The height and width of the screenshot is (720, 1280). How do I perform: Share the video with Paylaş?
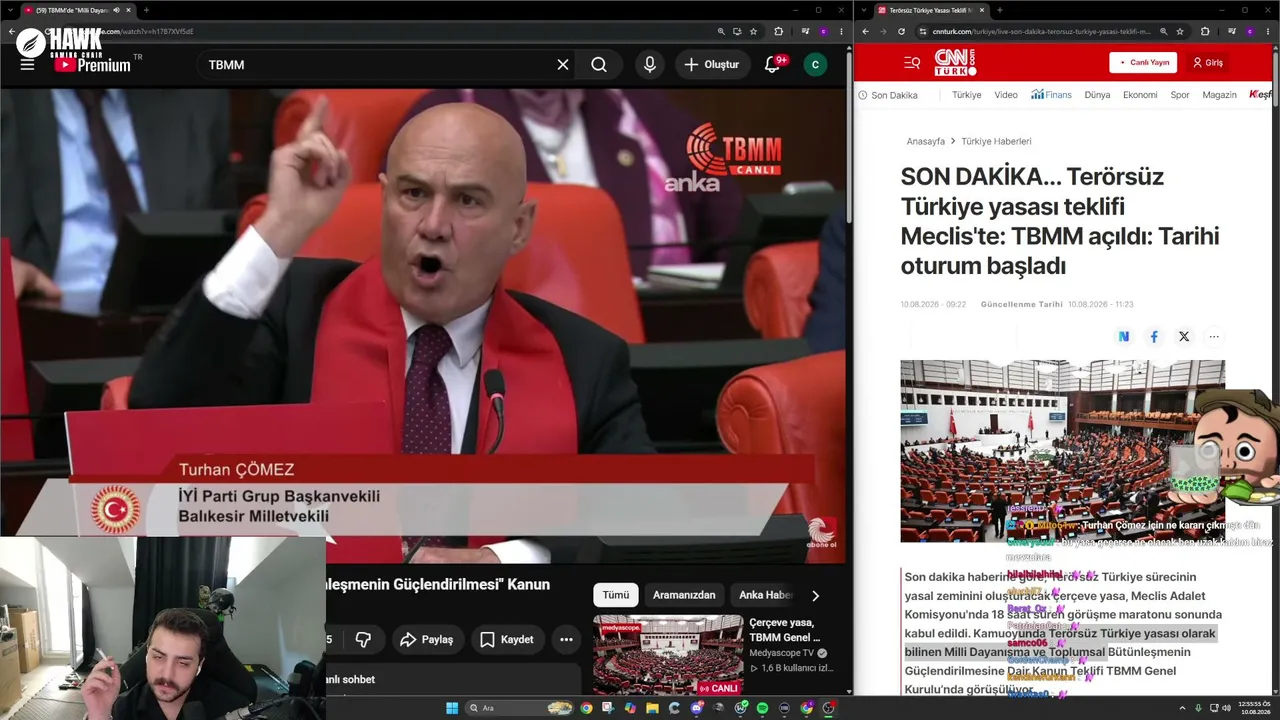point(427,640)
